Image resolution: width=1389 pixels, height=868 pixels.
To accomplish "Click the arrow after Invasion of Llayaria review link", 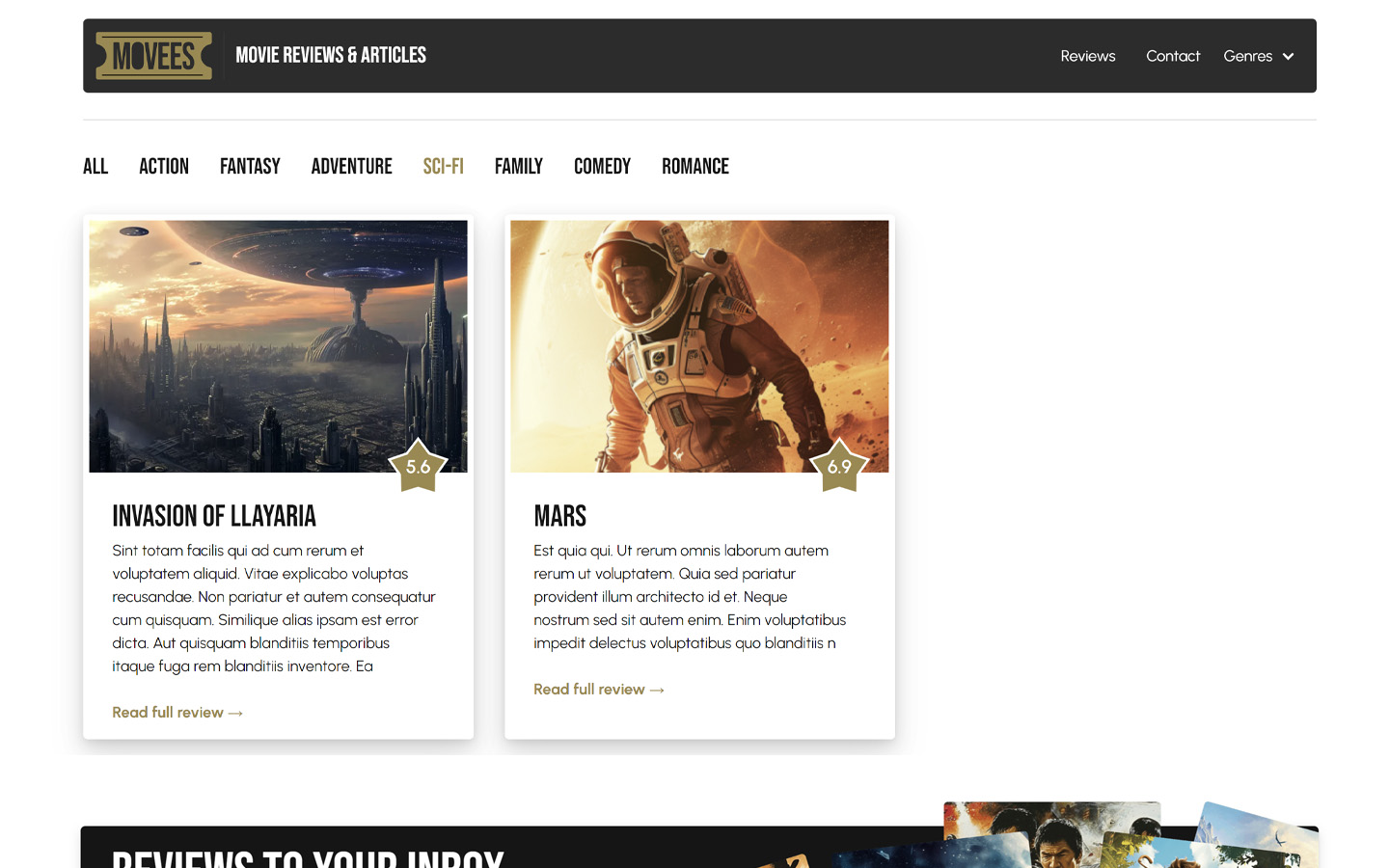I will [x=235, y=712].
